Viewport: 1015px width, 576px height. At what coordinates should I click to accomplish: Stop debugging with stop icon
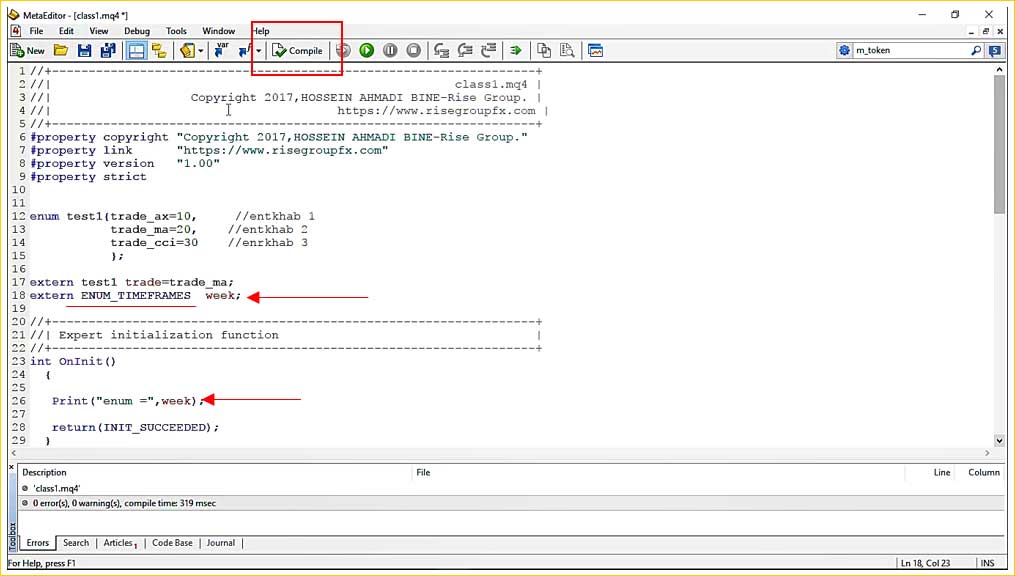click(413, 50)
